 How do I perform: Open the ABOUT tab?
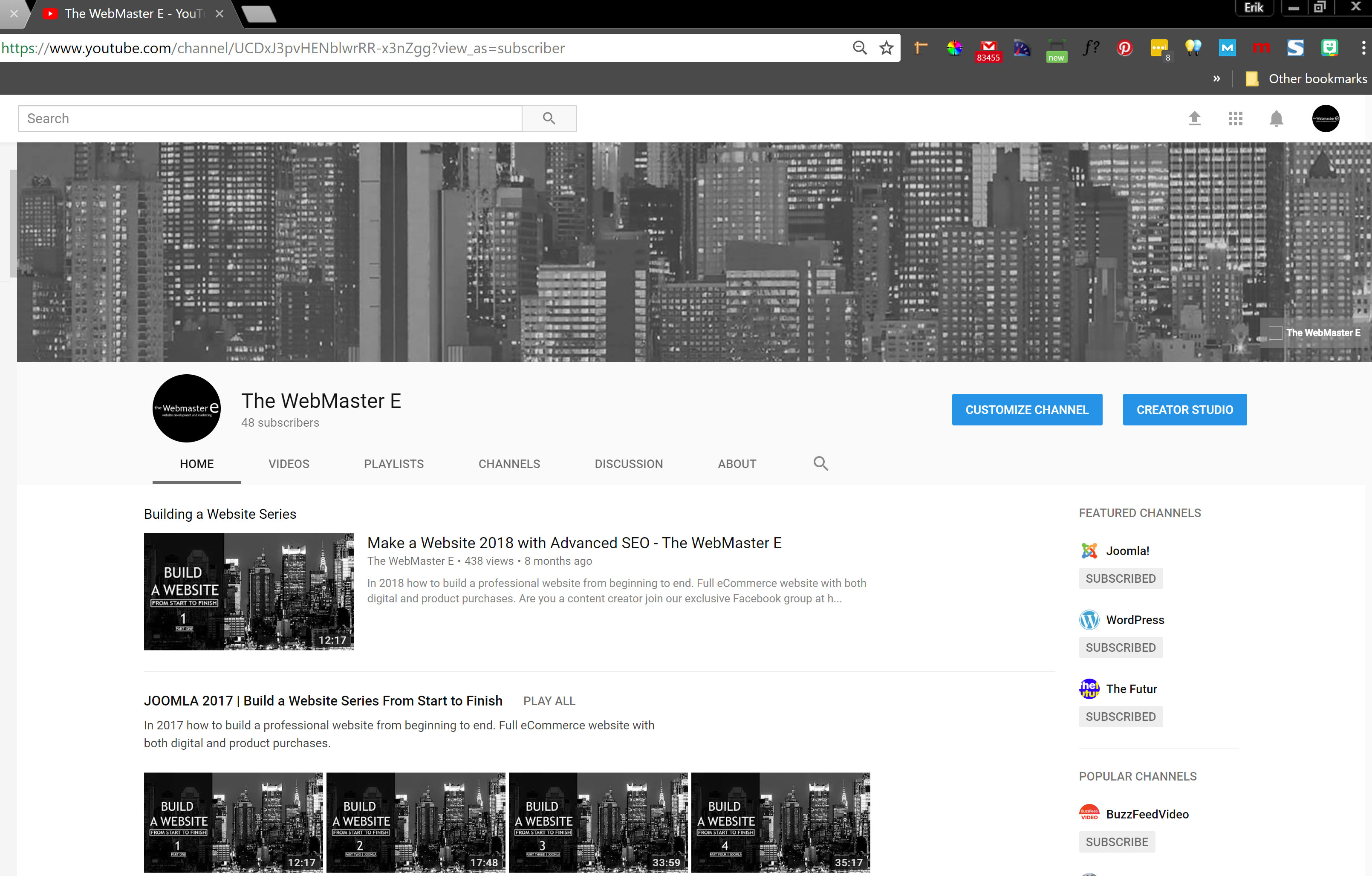[737, 464]
